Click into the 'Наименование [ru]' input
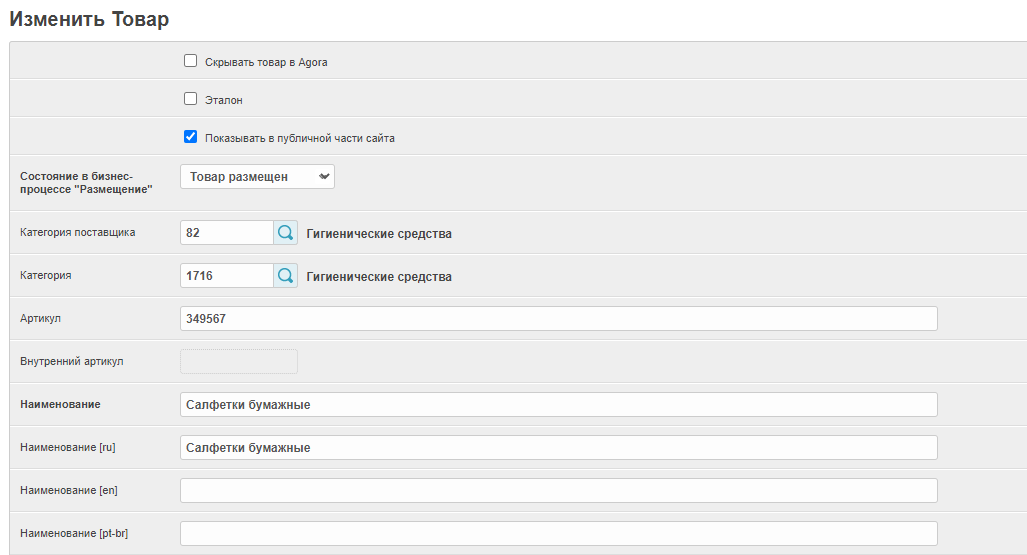Image resolution: width=1027 pixels, height=555 pixels. click(558, 447)
